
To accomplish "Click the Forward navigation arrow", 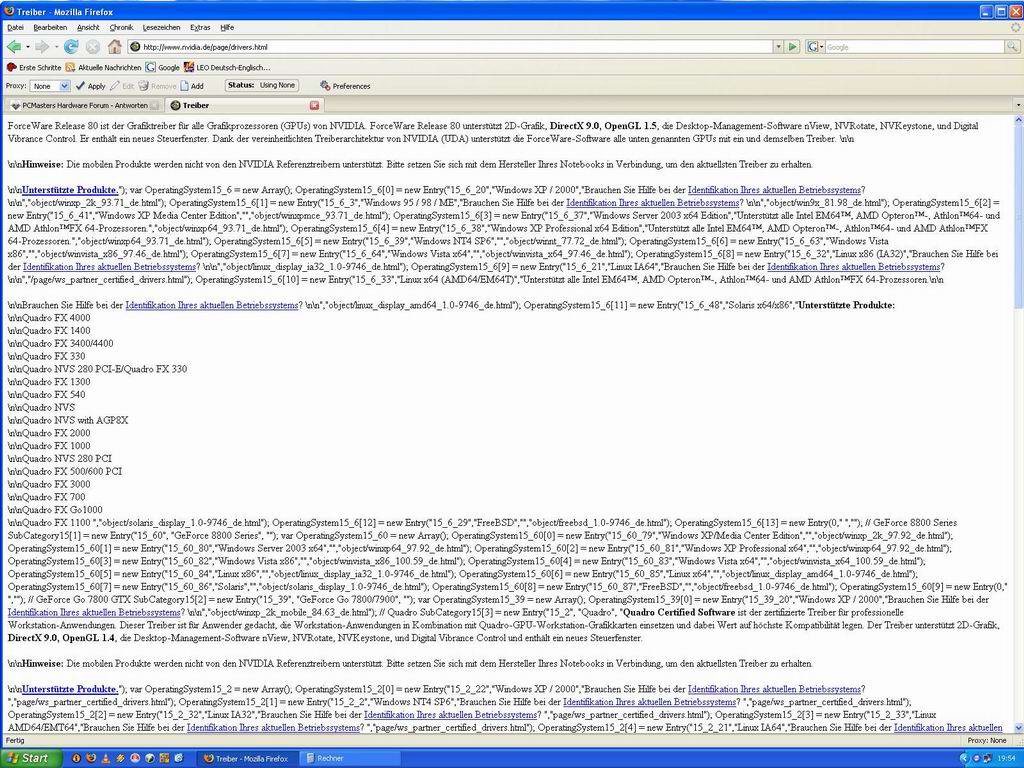I will 42,47.
